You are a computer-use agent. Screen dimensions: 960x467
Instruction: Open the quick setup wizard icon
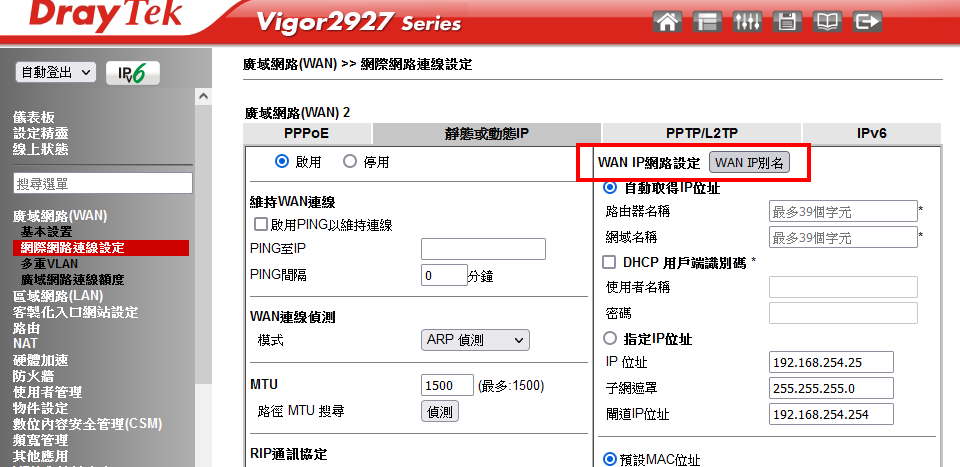pyautogui.click(x=708, y=22)
